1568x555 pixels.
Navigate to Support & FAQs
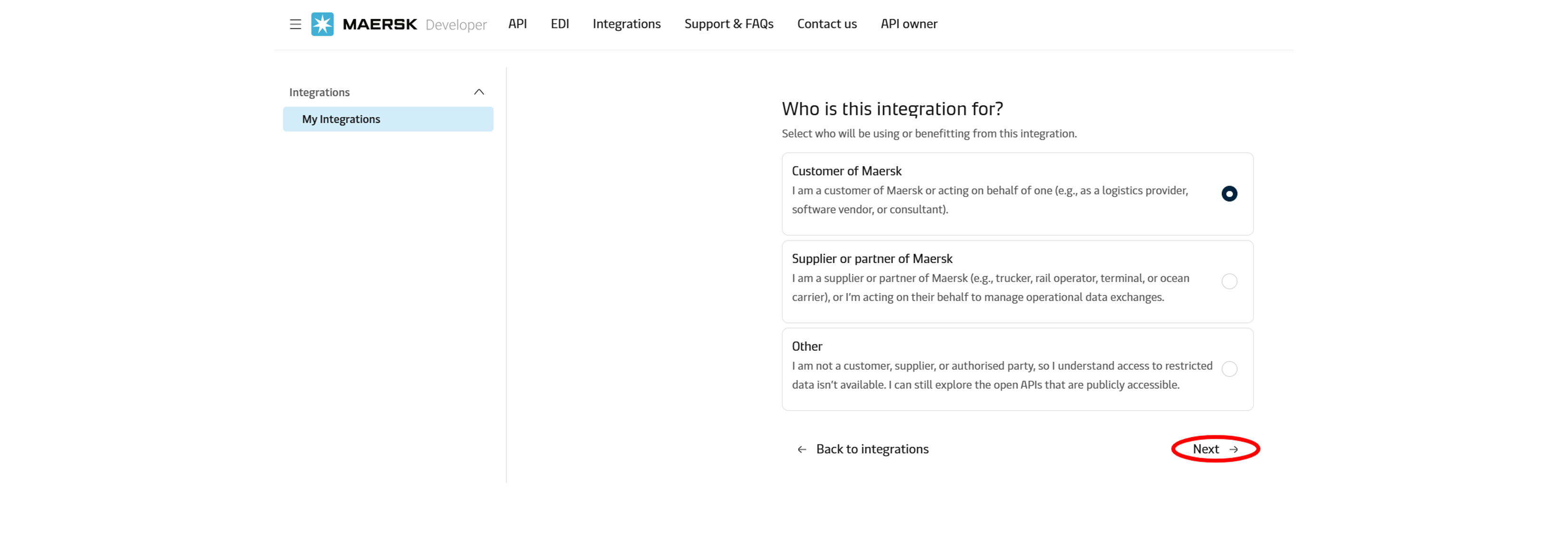click(728, 24)
